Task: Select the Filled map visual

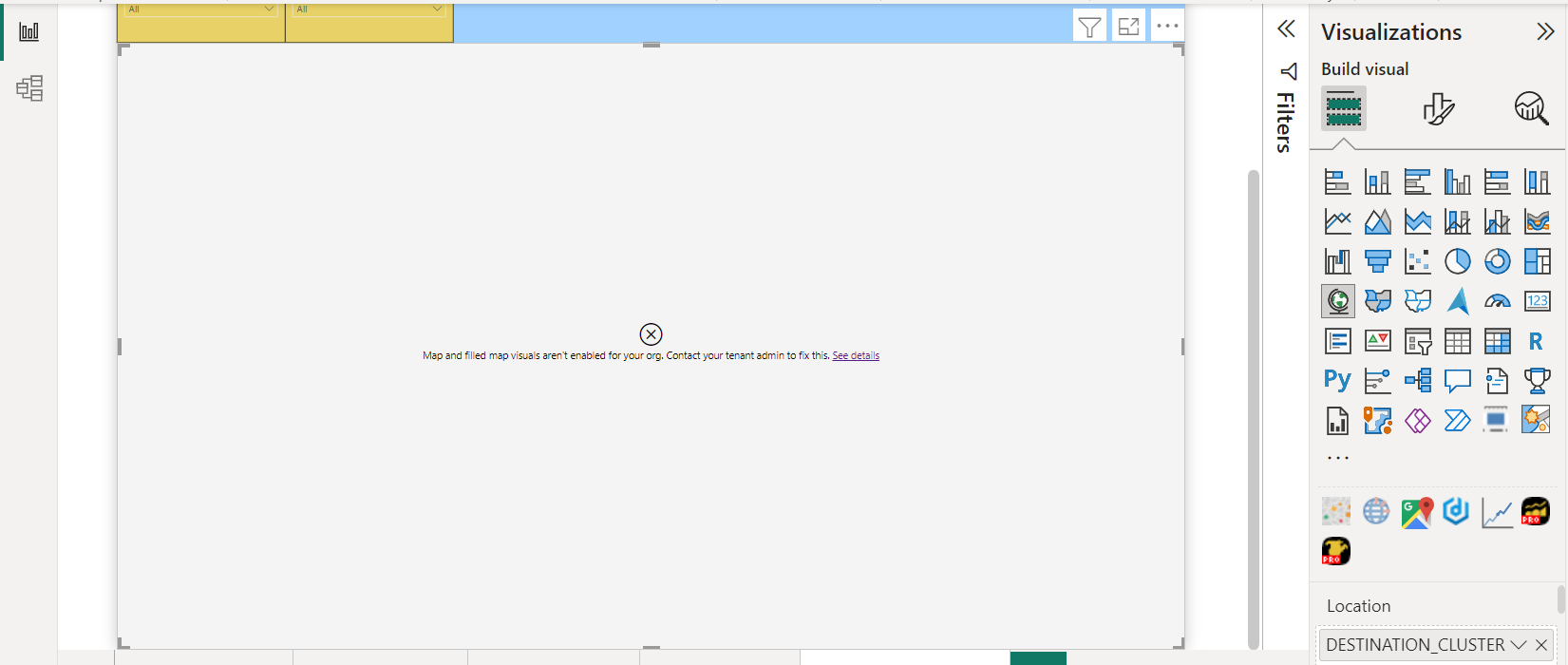Action: (1377, 301)
